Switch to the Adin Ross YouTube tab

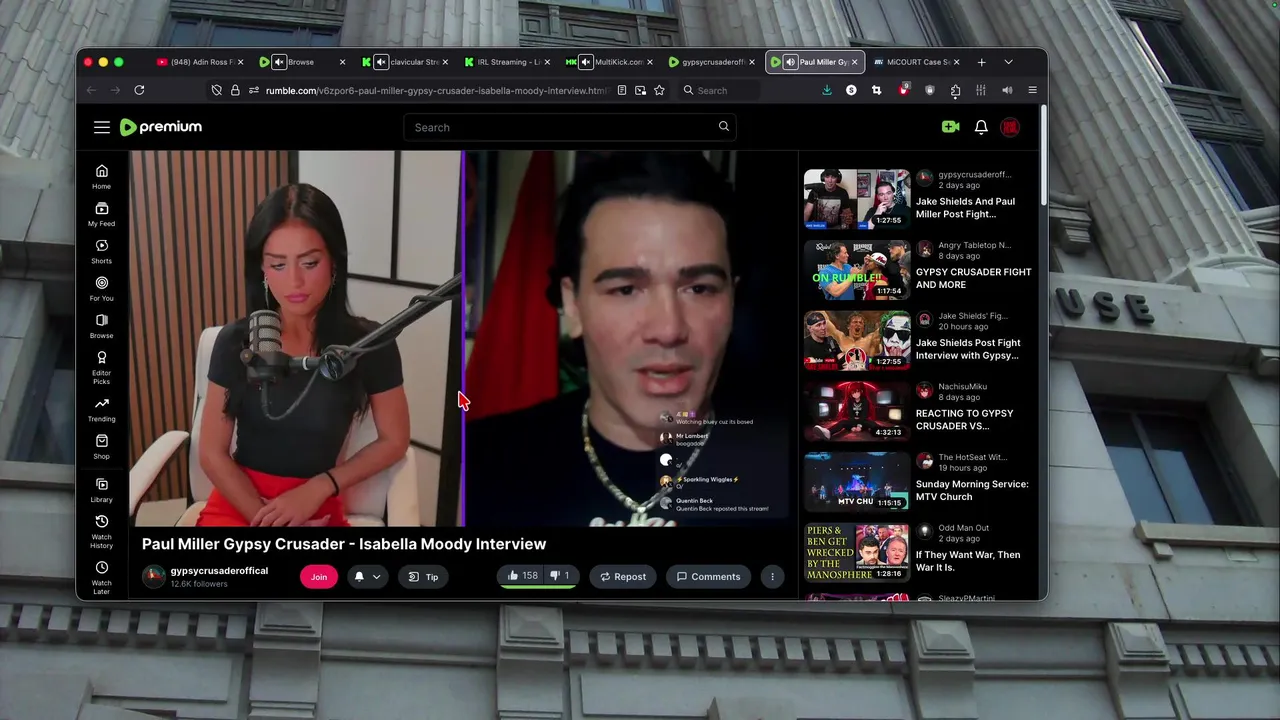pyautogui.click(x=200, y=62)
